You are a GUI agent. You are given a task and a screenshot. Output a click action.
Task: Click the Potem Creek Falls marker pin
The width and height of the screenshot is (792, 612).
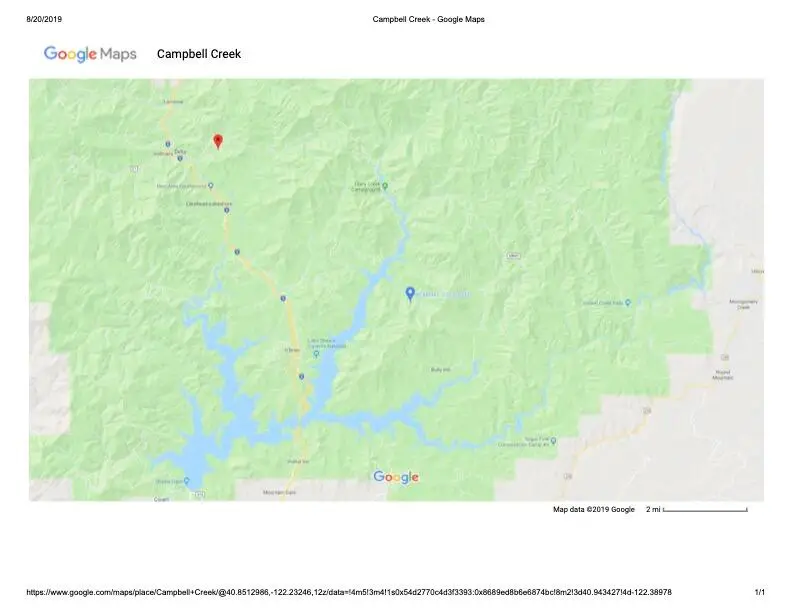[628, 302]
